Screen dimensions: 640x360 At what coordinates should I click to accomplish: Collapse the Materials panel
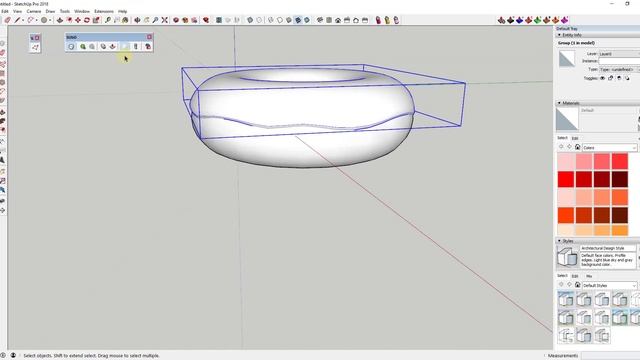tap(559, 103)
